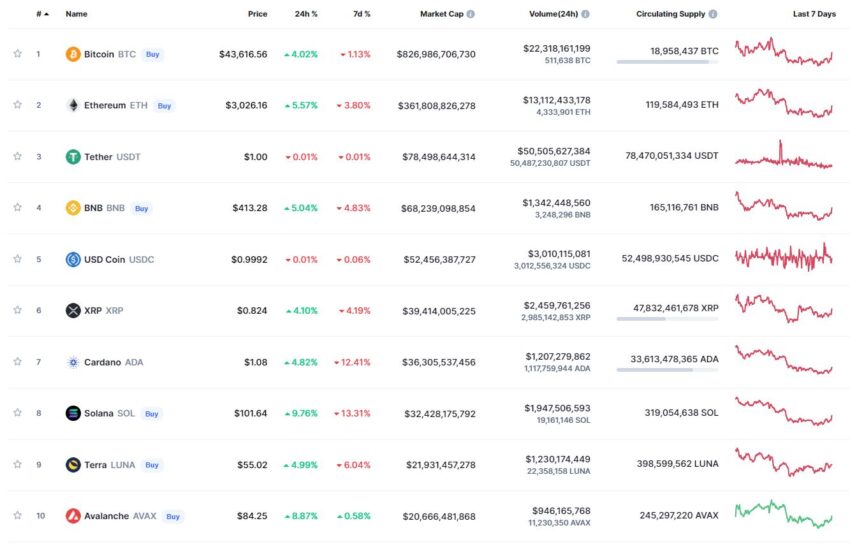850x544 pixels.
Task: Sort table by Market Cap header
Action: pos(441,14)
